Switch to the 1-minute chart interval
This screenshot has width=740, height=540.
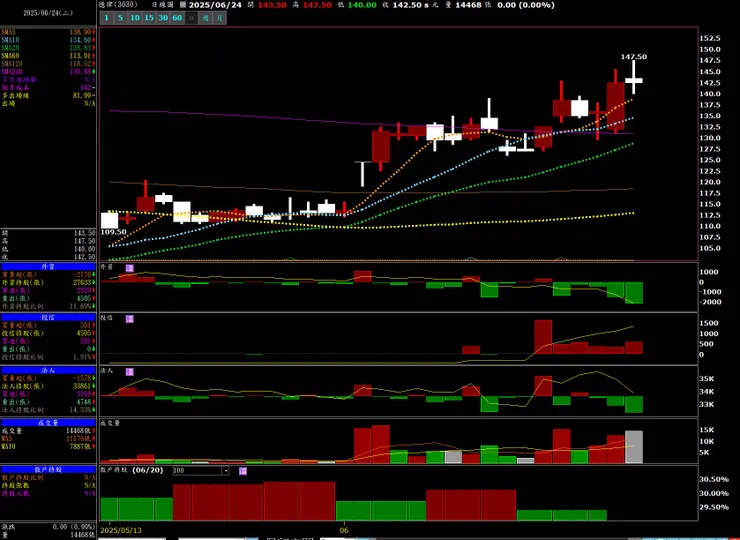[107, 18]
